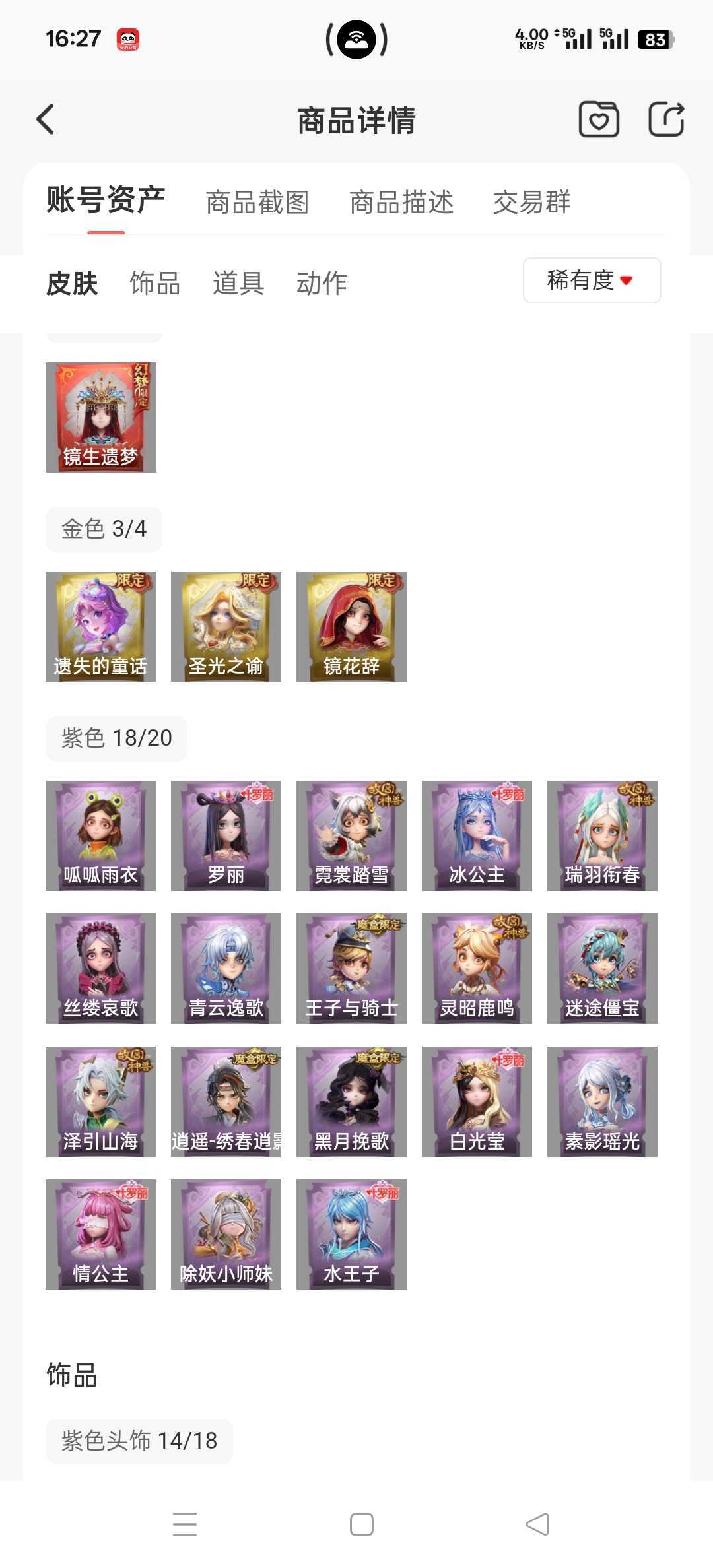Tap Android home square icon
The height and width of the screenshot is (1568, 713).
point(361,1524)
